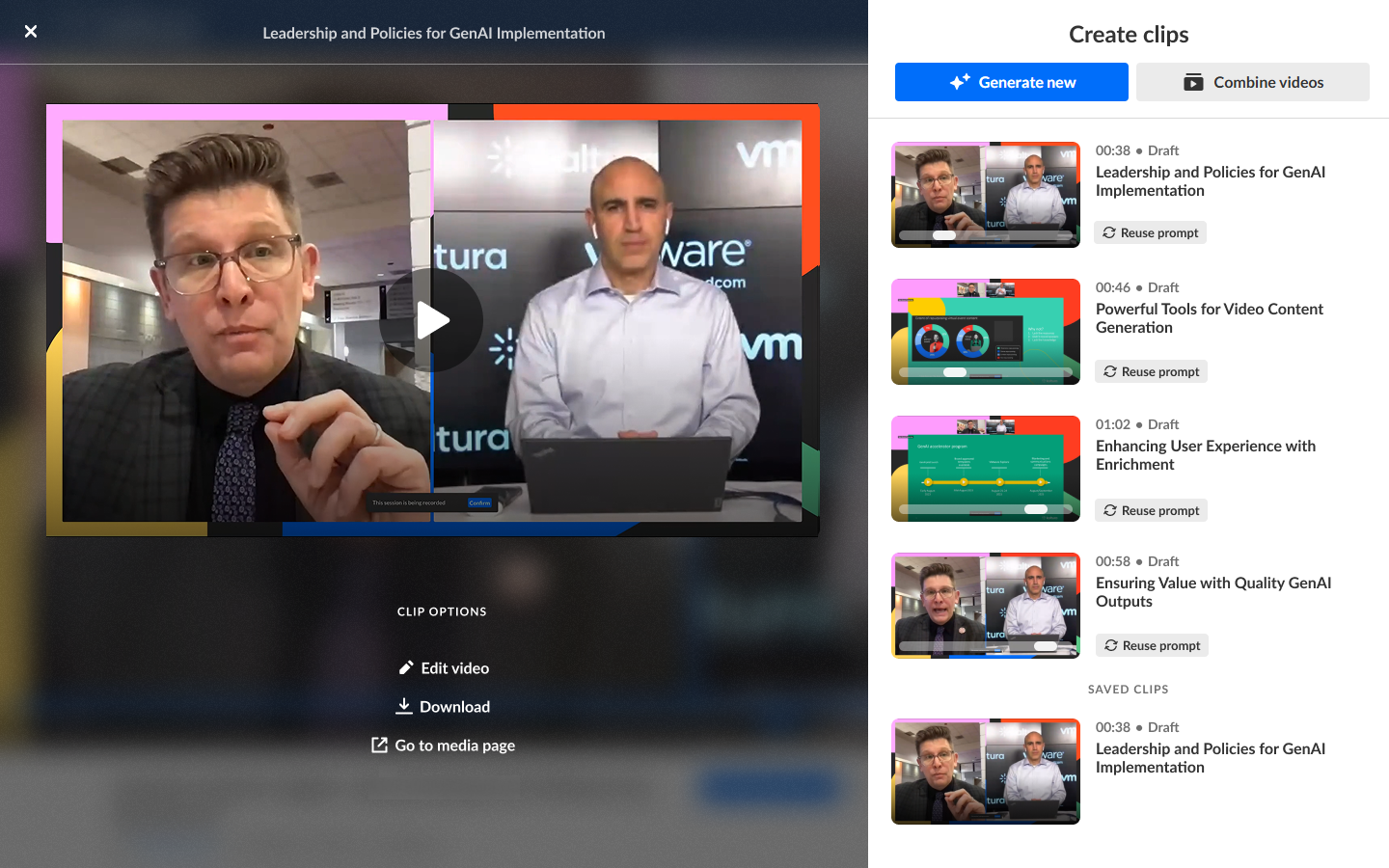Open the Ensuring Value with Quality GenAI thumbnail
This screenshot has height=868, width=1389.
point(986,606)
